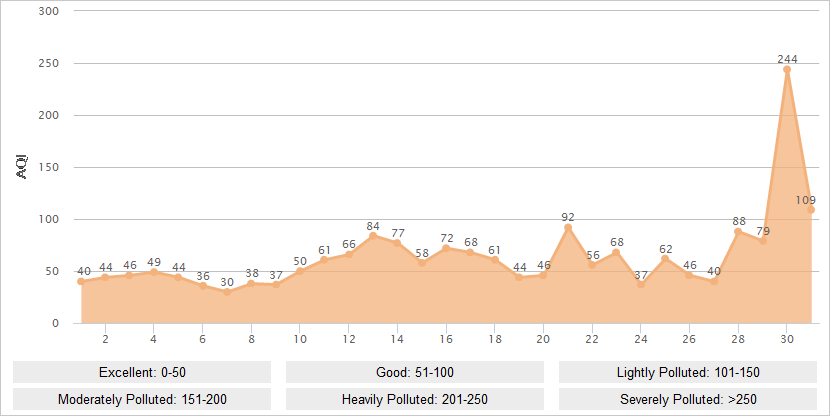
Task: Click the day 27 data point valued 40
Action: (714, 282)
